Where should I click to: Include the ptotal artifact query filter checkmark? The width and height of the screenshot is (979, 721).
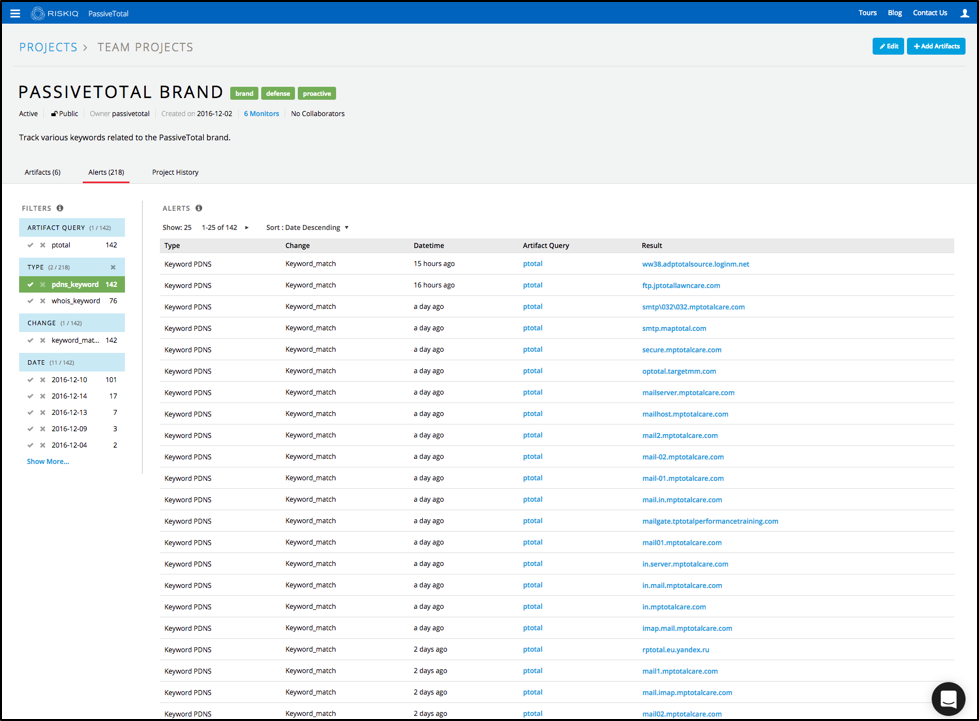point(30,245)
